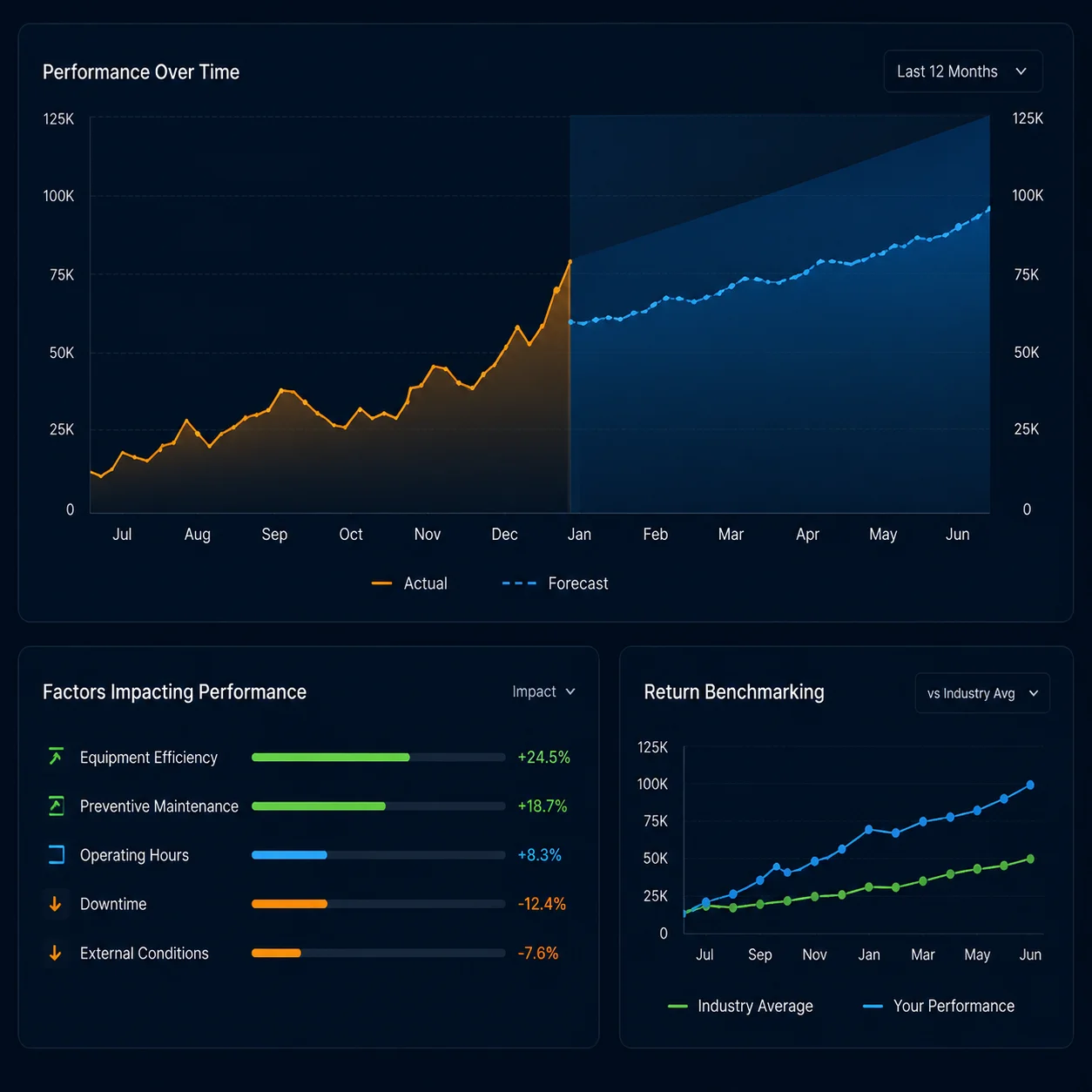
Task: Click the Equipment Efficiency progress bar
Action: point(378,757)
